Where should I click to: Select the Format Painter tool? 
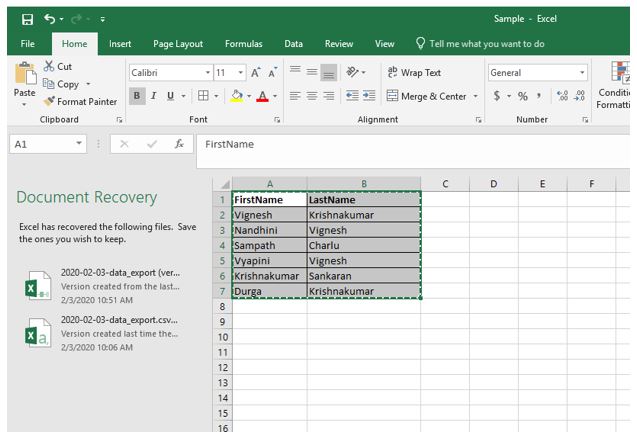click(80, 101)
